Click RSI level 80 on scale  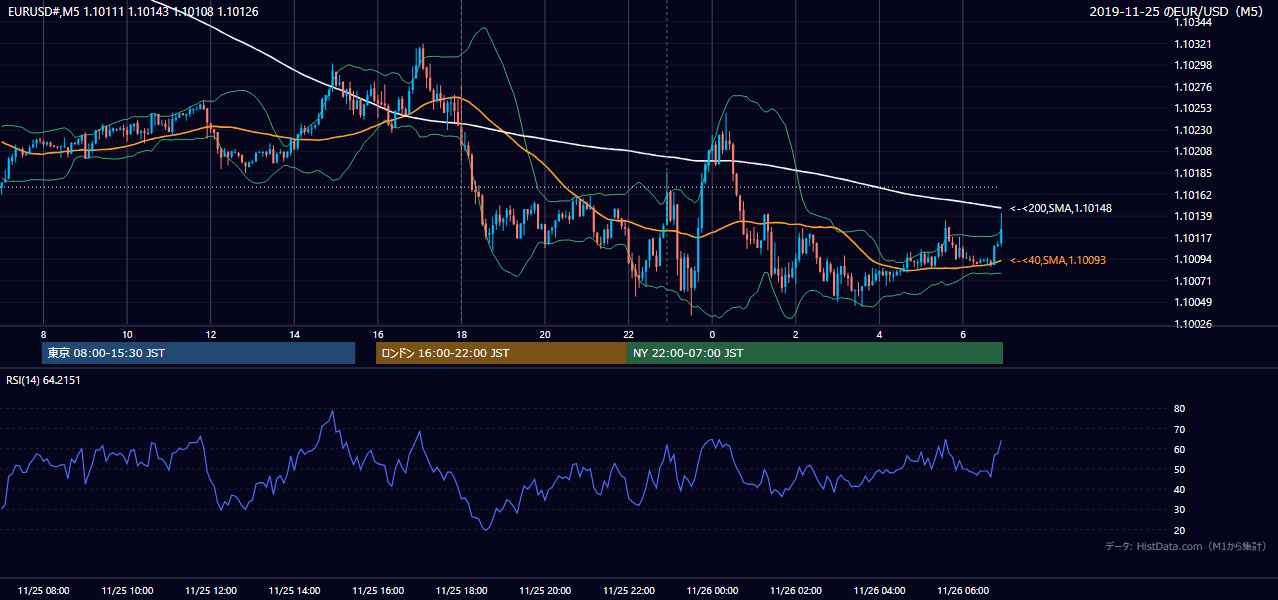(x=1179, y=409)
